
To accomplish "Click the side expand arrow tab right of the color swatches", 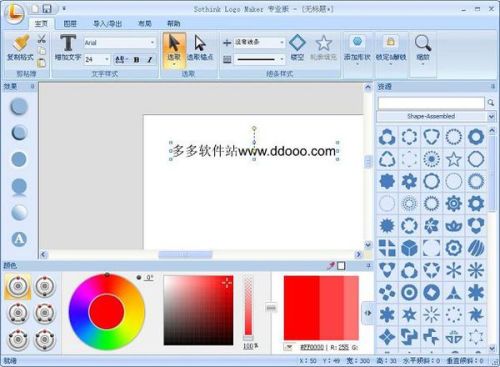I will coord(368,313).
